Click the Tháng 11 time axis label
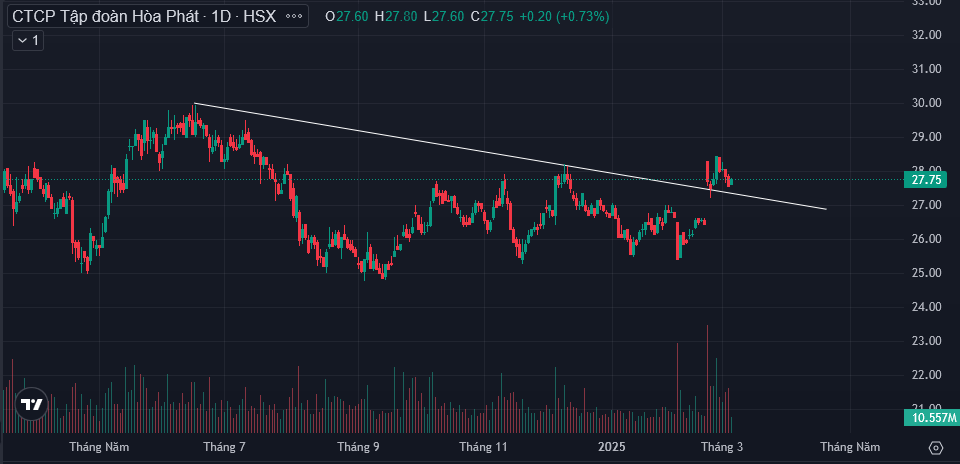This screenshot has height=464, width=960. pos(484,447)
